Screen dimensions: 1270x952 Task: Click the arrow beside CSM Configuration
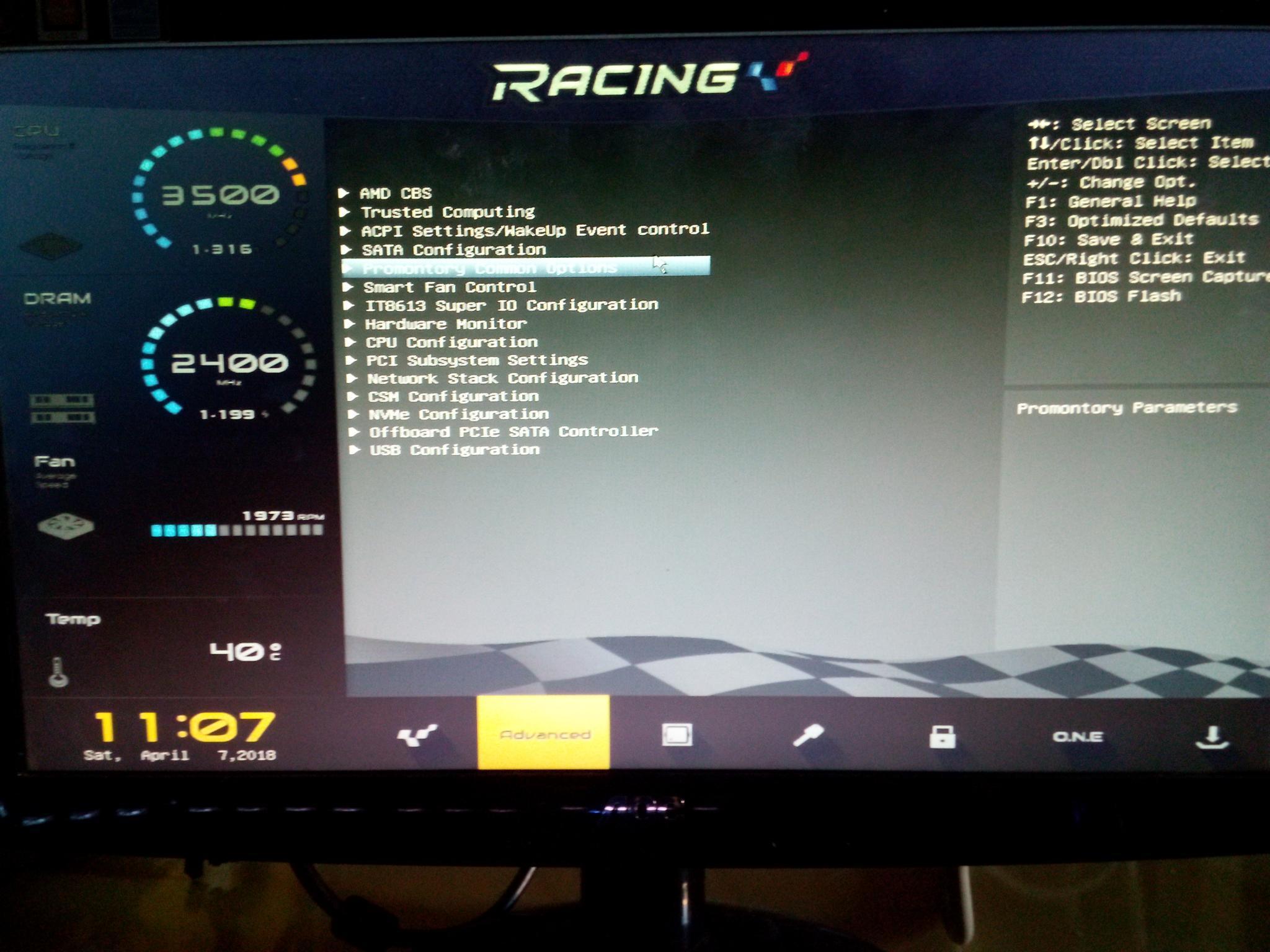click(x=353, y=396)
